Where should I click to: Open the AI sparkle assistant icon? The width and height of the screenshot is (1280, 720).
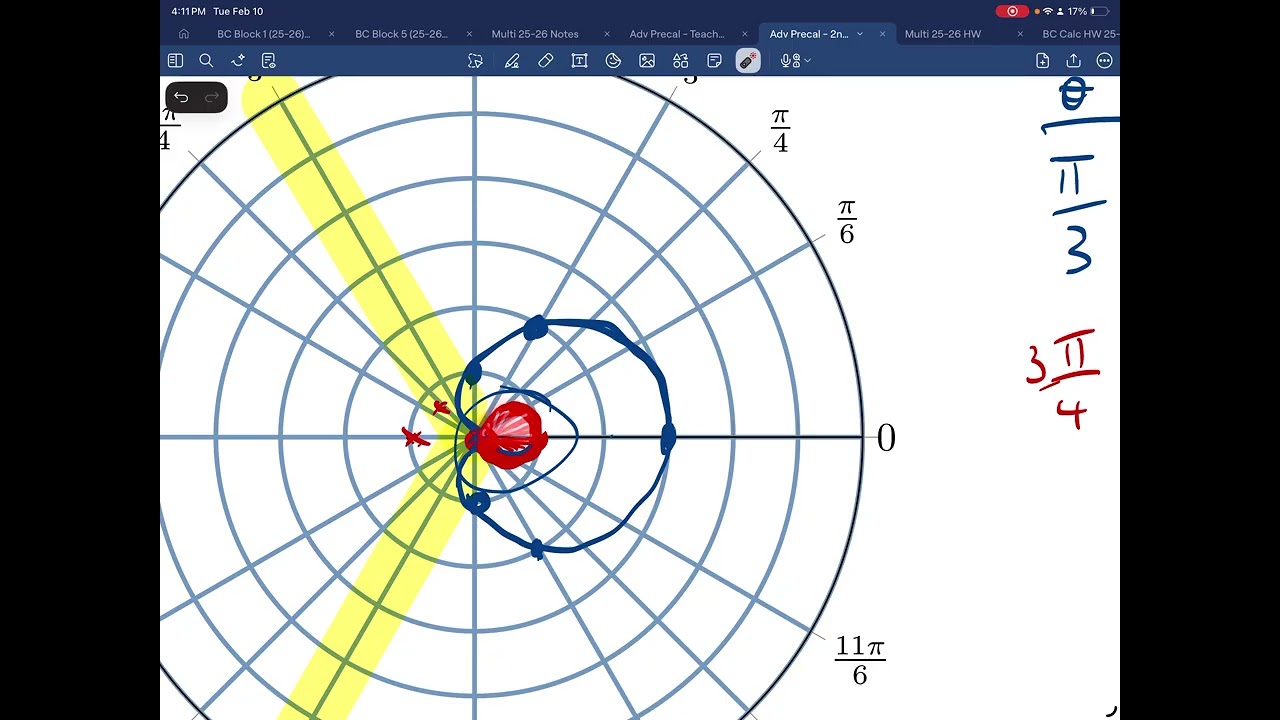[238, 61]
